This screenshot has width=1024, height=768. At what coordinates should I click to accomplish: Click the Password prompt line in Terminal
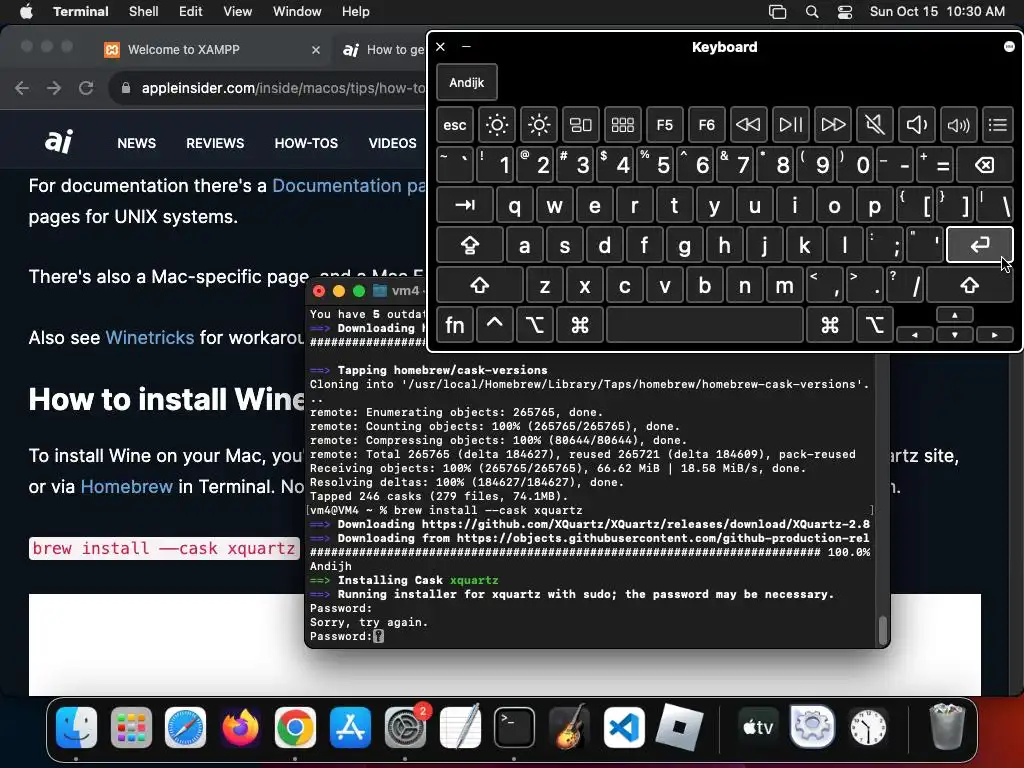pyautogui.click(x=347, y=637)
